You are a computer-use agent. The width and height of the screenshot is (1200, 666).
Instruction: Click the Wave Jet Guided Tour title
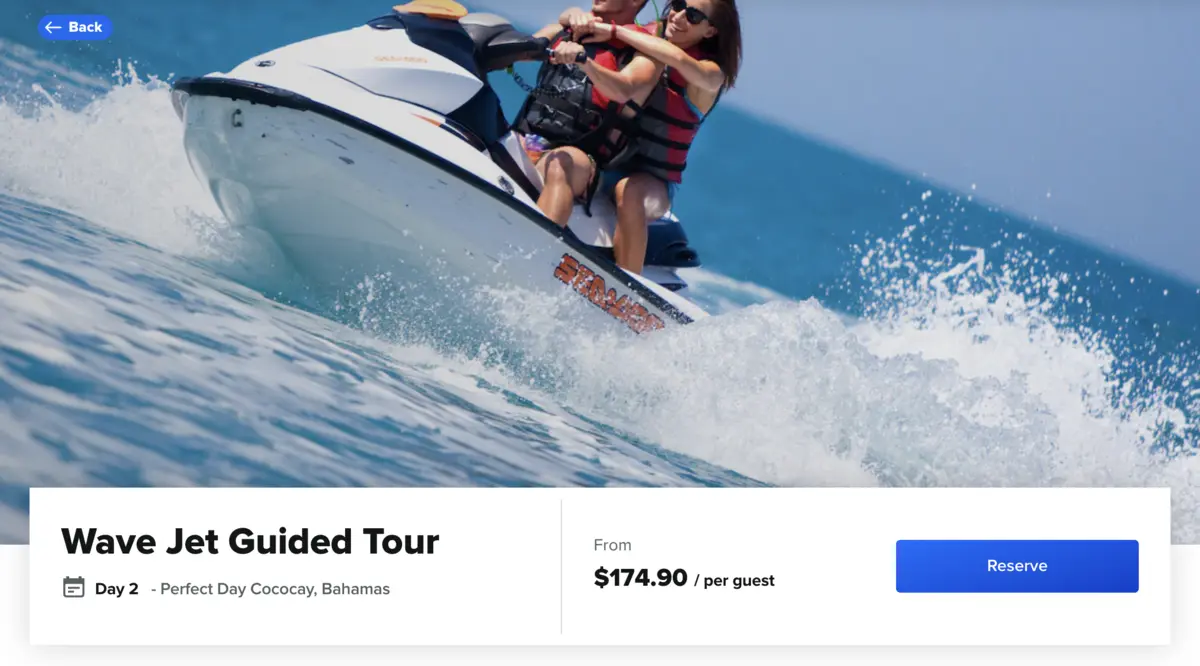point(250,541)
